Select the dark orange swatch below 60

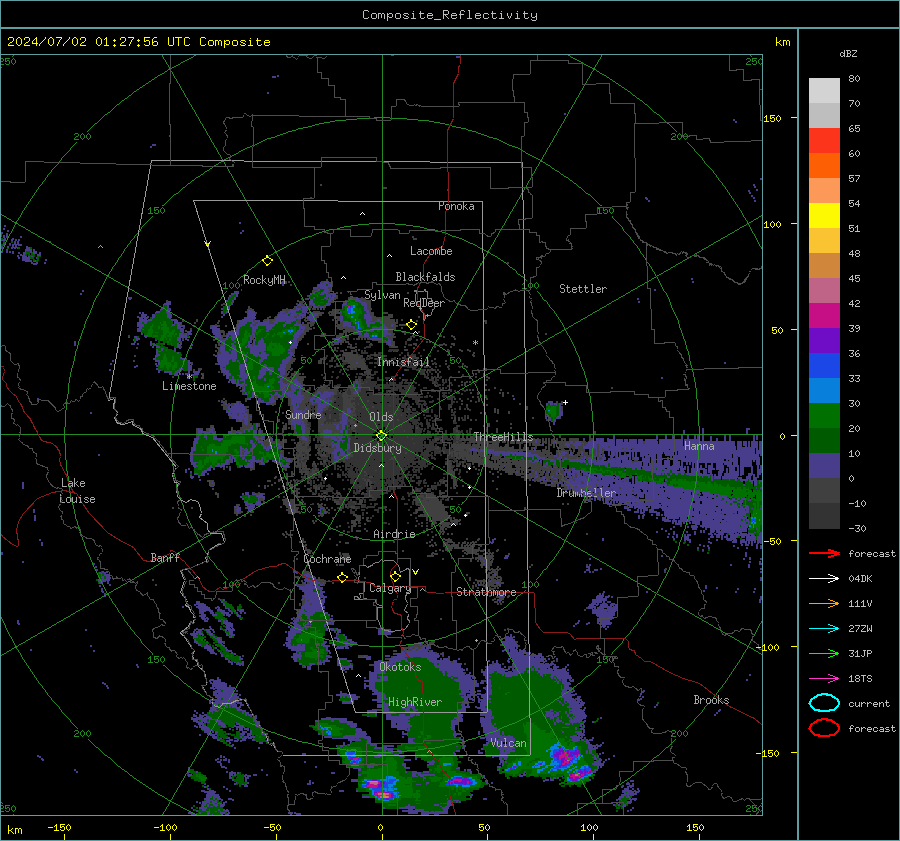pyautogui.click(x=824, y=165)
